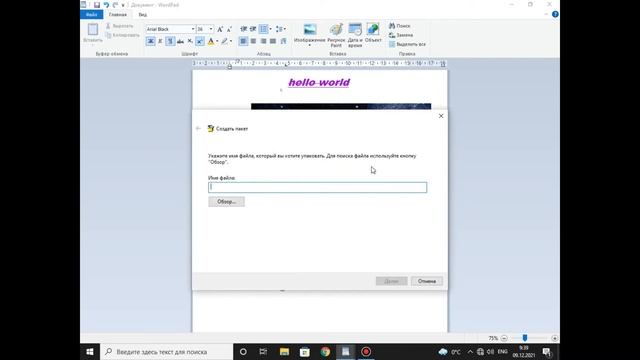
Task: Click Копировать in the clipboard group
Action: pyautogui.click(x=122, y=35)
